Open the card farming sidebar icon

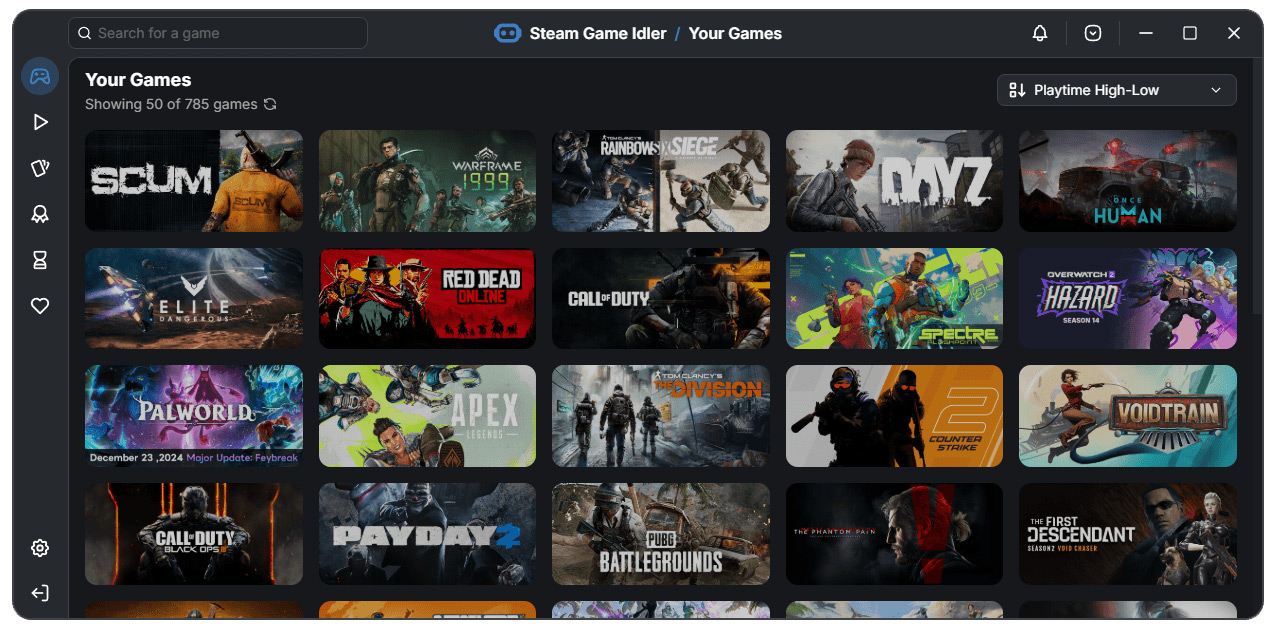pyautogui.click(x=40, y=168)
